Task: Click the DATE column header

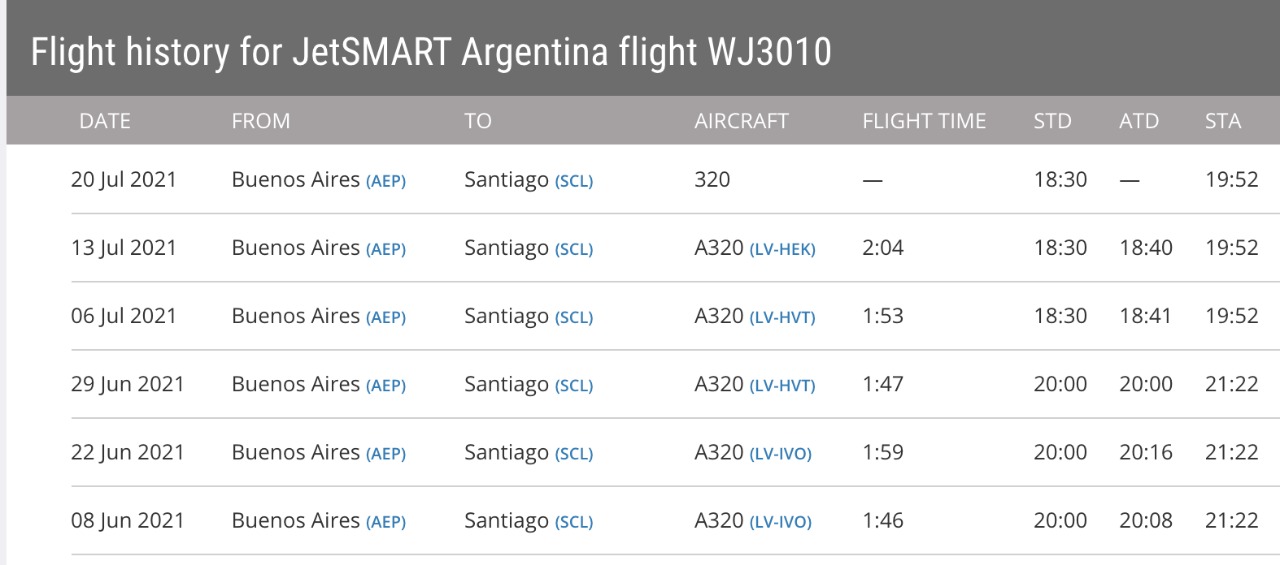Action: [105, 121]
